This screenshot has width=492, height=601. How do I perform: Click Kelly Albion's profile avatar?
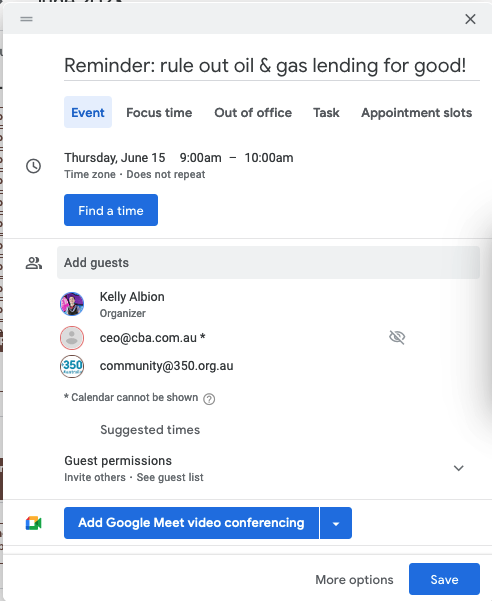point(72,304)
